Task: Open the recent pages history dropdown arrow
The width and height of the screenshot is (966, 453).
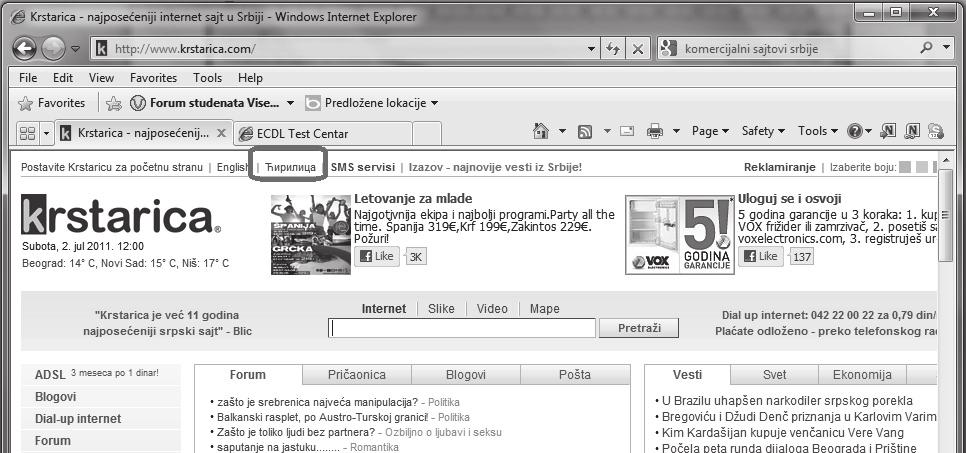Action: click(x=75, y=49)
